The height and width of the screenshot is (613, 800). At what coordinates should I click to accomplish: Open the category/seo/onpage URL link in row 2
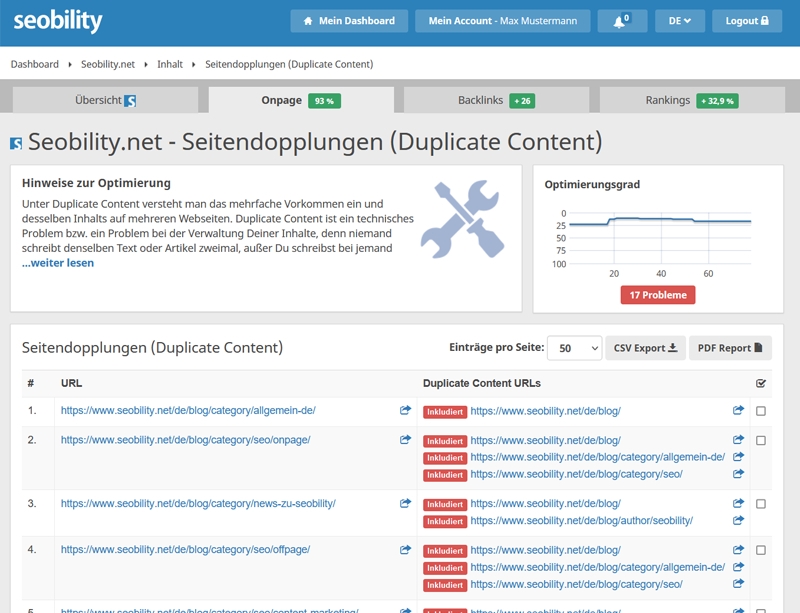click(x=186, y=440)
